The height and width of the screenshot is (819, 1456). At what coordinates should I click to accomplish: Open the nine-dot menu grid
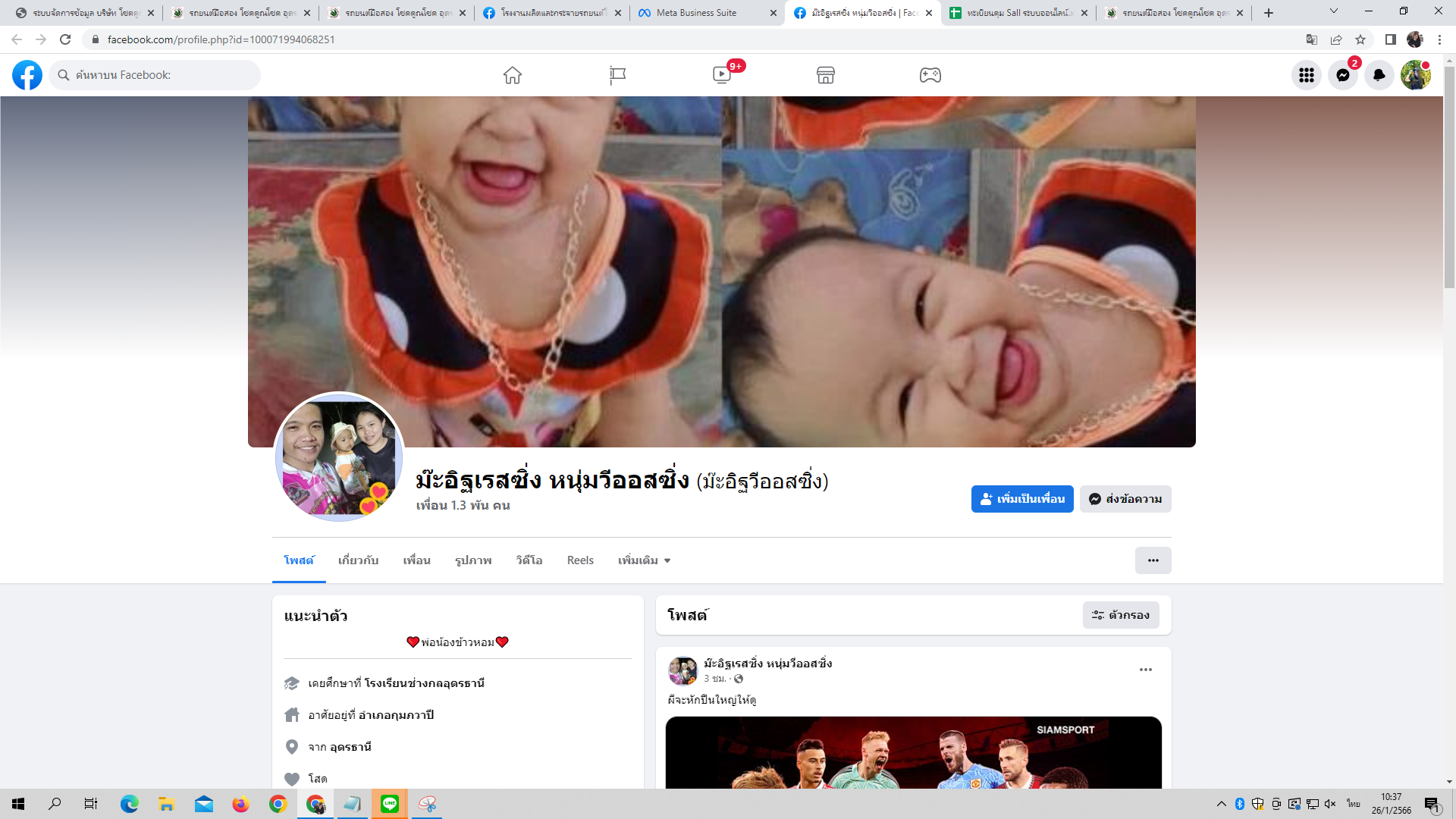pyautogui.click(x=1306, y=75)
